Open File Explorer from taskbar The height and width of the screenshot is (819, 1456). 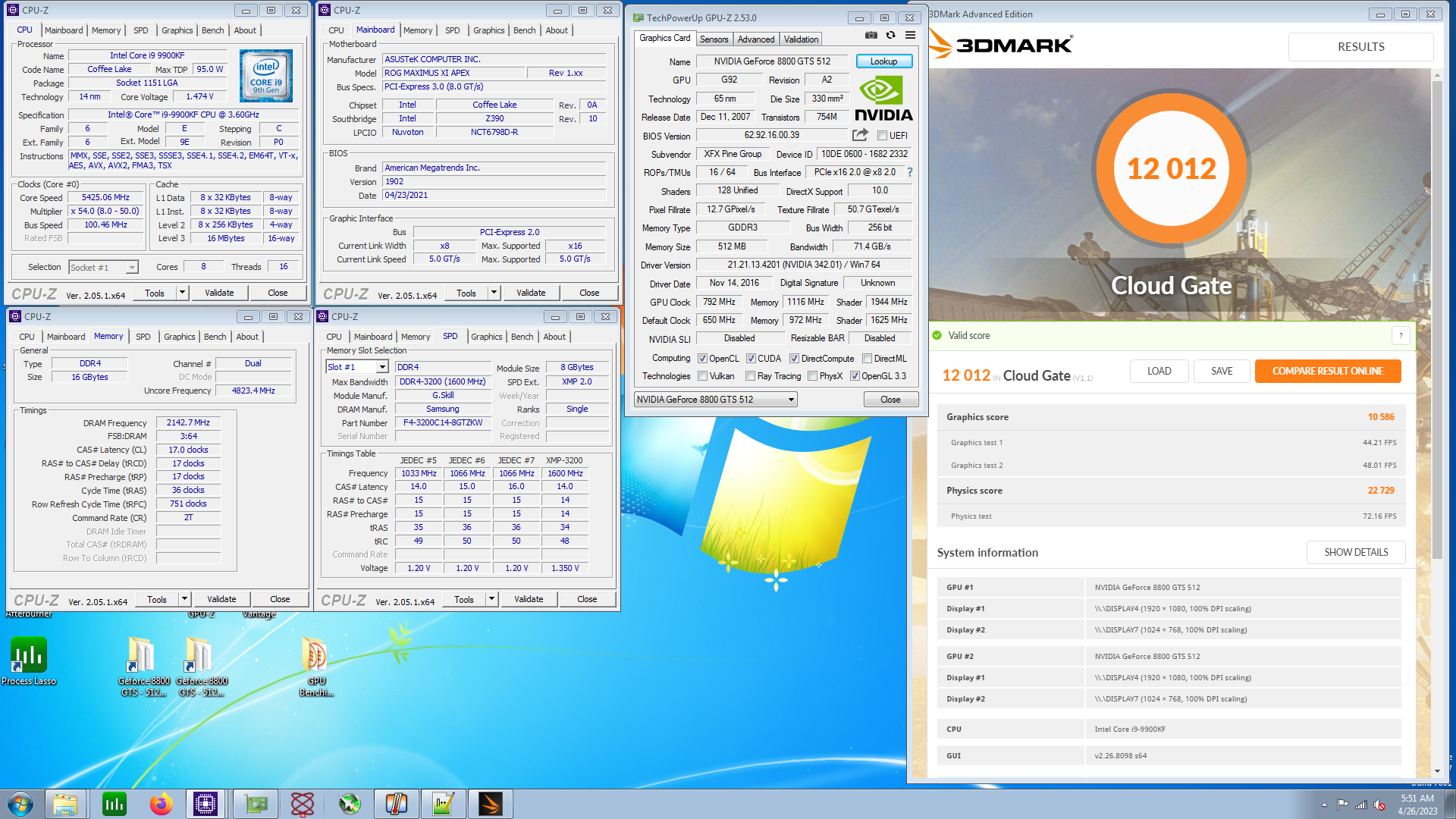click(64, 804)
